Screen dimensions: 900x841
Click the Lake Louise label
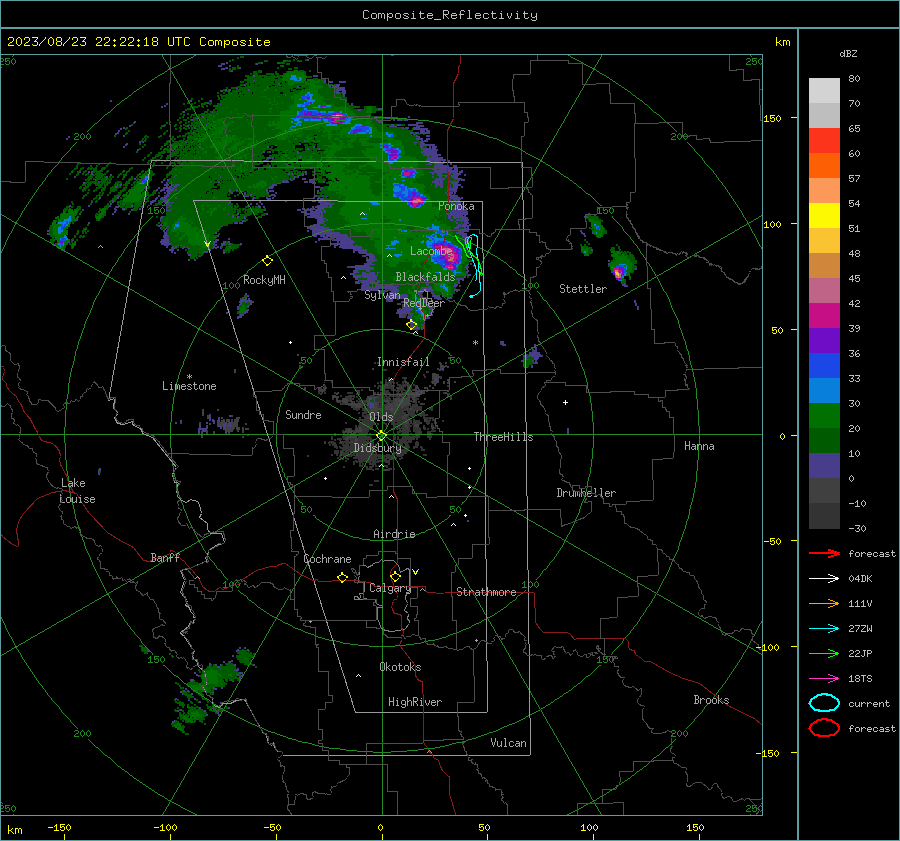pyautogui.click(x=77, y=491)
